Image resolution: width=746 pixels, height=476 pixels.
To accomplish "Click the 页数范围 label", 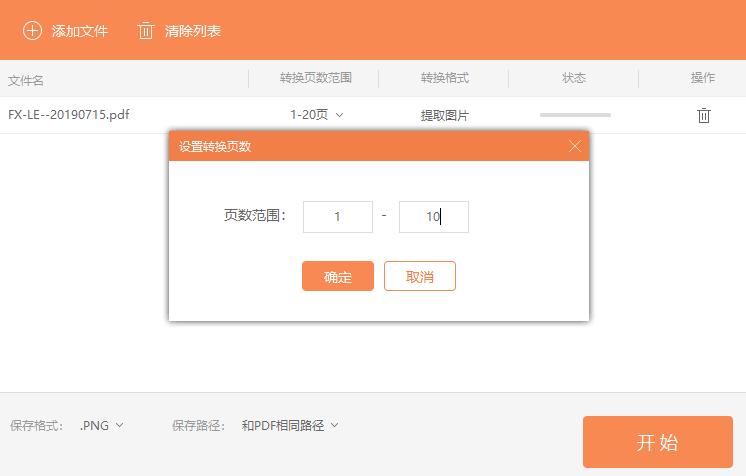I will click(x=255, y=215).
